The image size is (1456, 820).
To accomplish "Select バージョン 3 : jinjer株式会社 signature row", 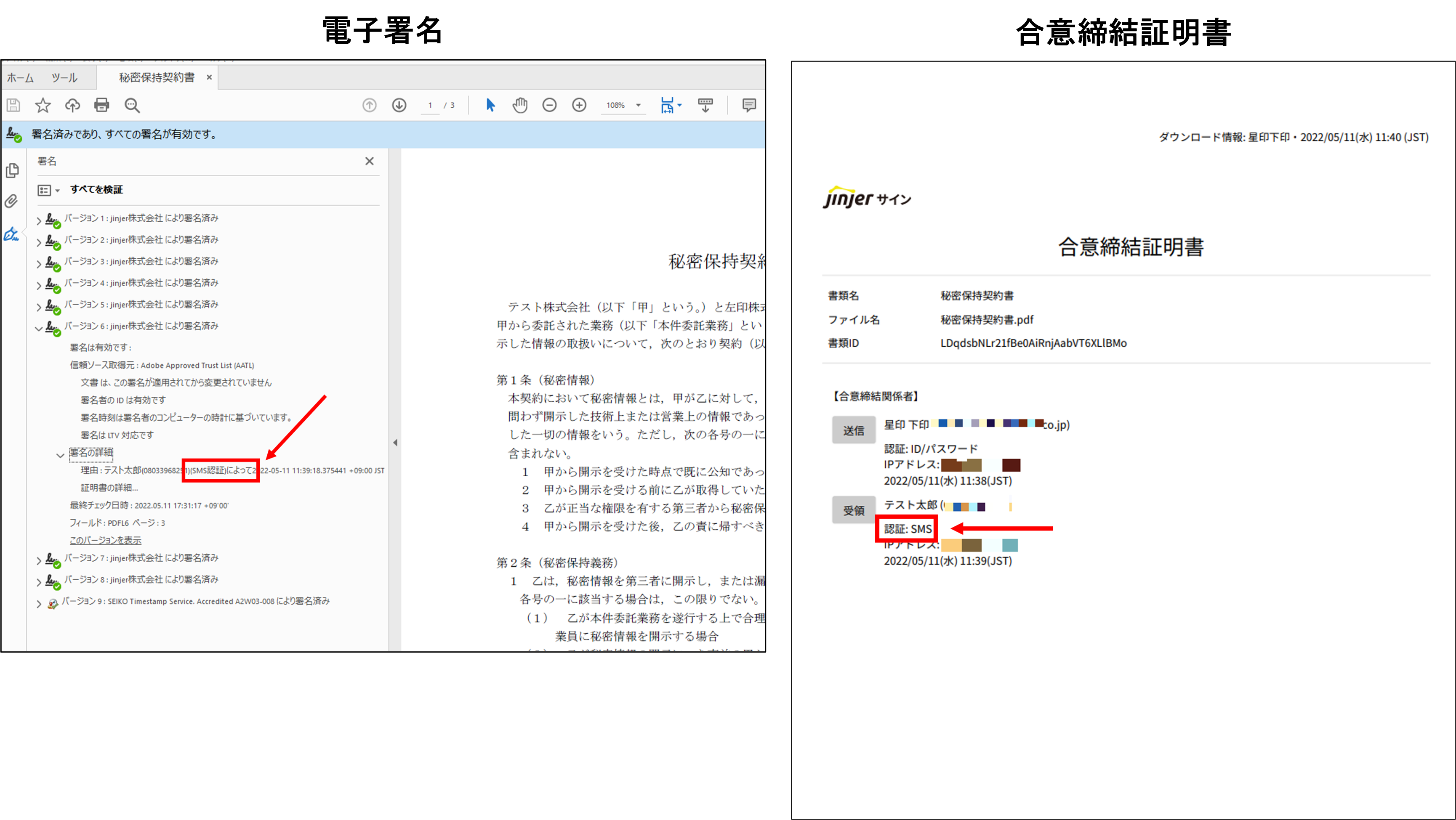I will tap(141, 262).
